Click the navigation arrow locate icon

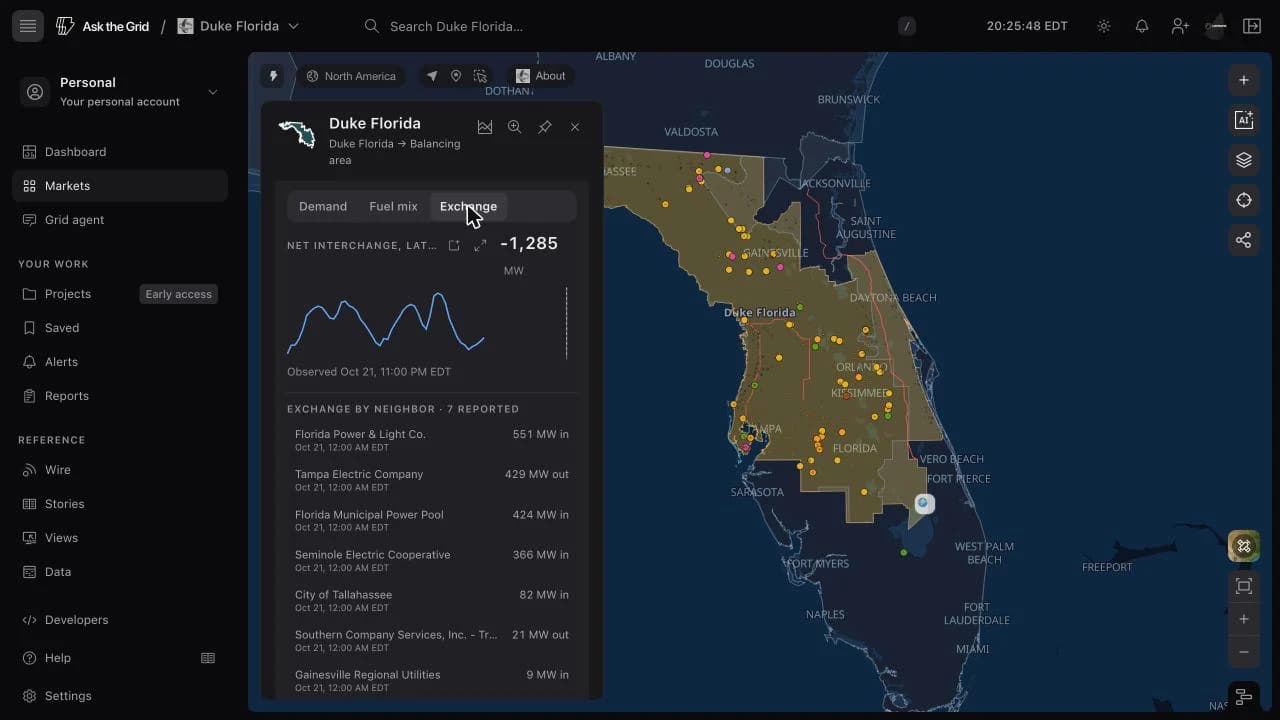click(x=432, y=76)
